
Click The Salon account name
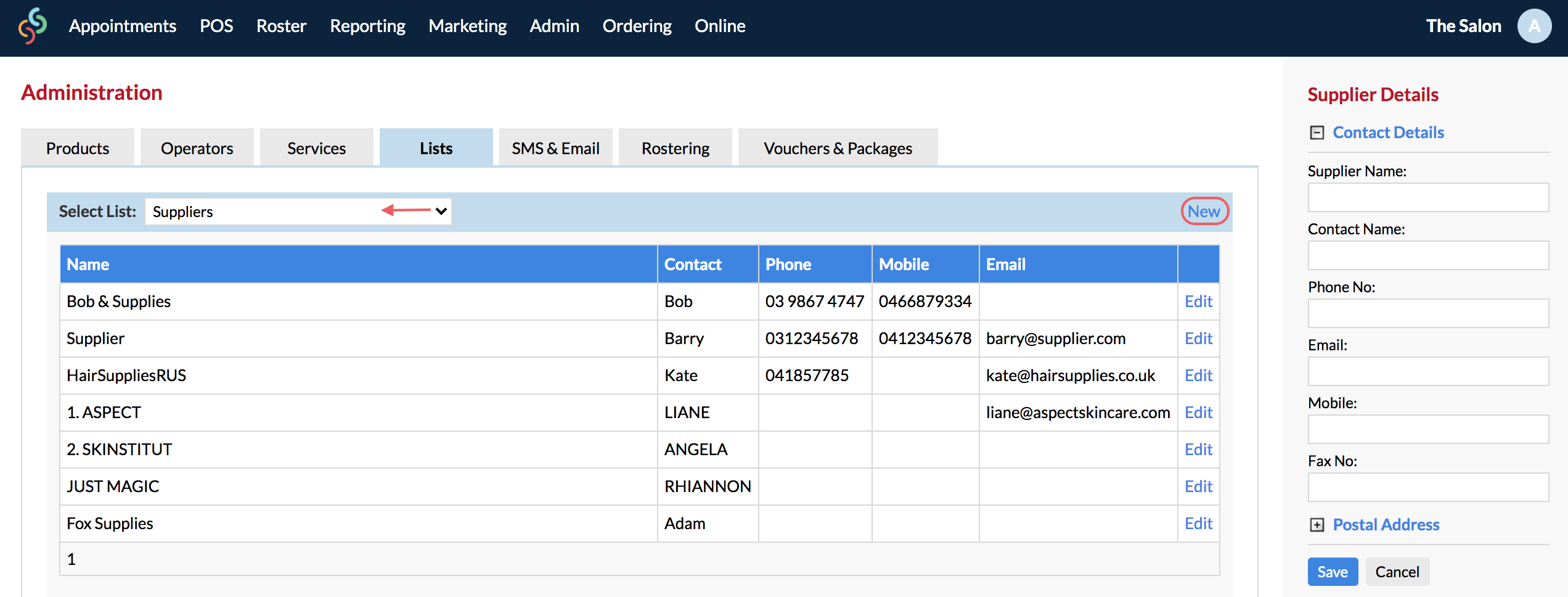point(1463,26)
